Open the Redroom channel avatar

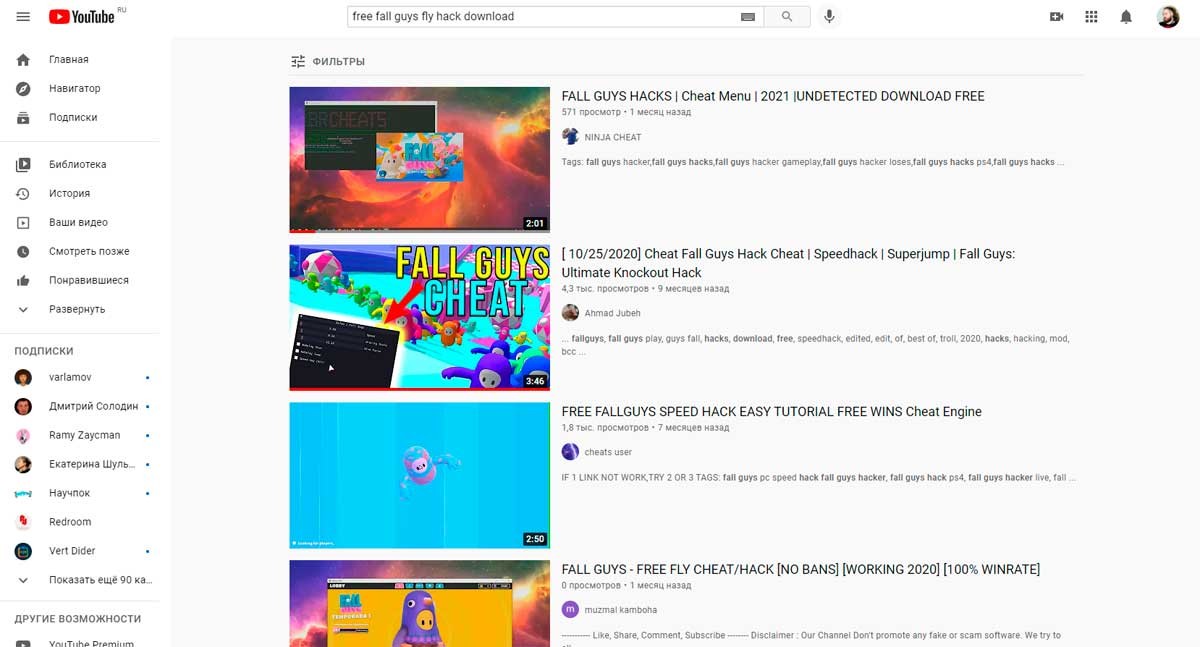[24, 522]
